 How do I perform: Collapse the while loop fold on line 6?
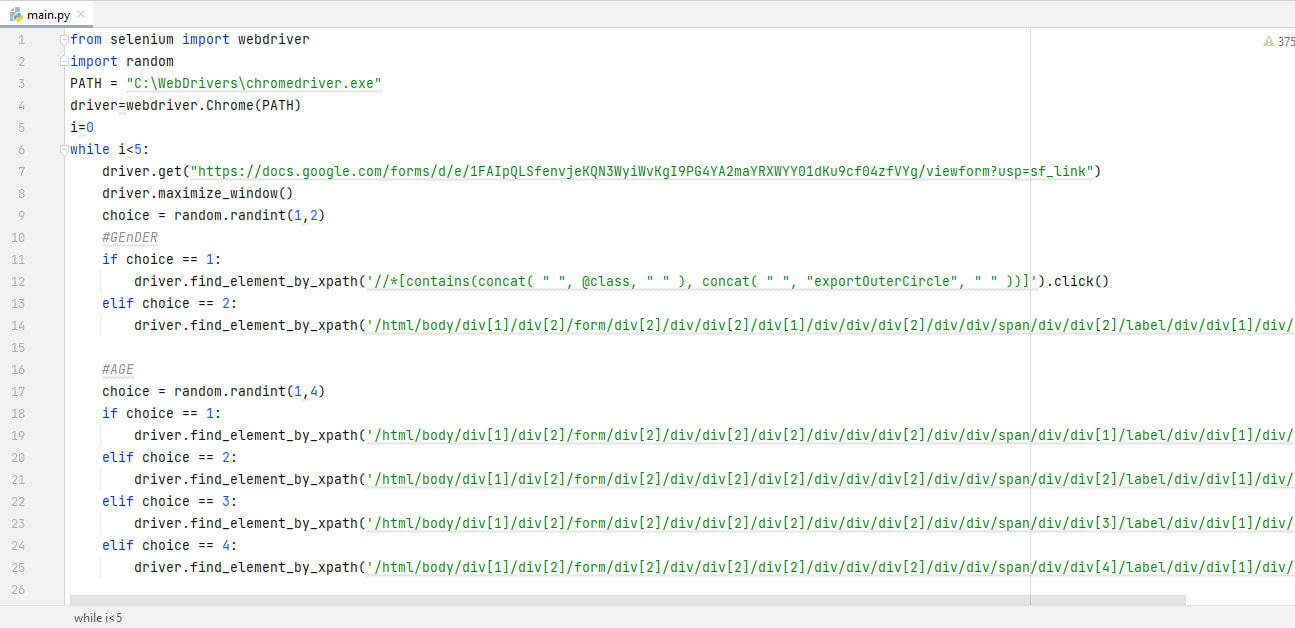click(65, 150)
